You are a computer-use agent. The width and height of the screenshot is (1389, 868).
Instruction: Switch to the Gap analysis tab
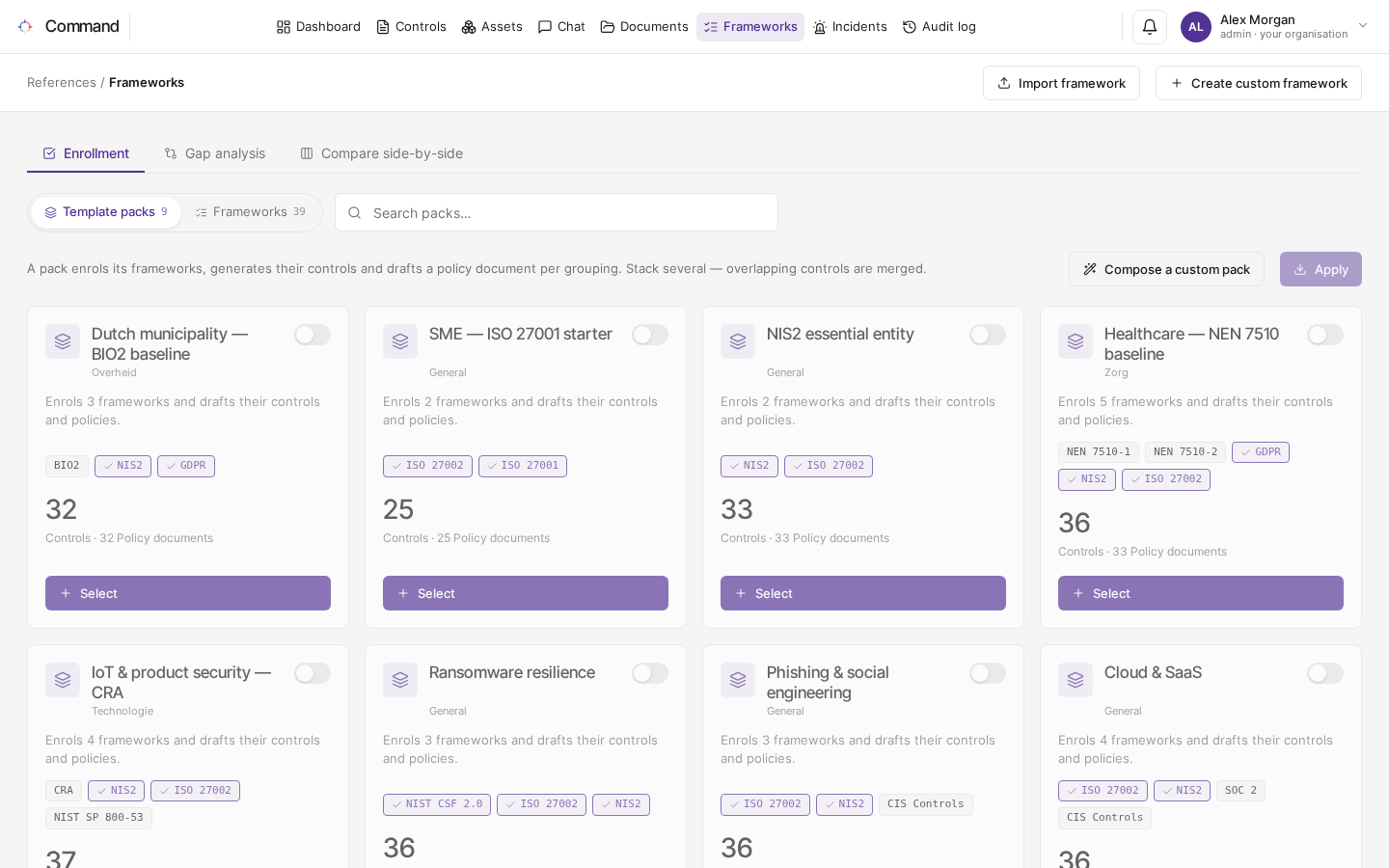214,153
